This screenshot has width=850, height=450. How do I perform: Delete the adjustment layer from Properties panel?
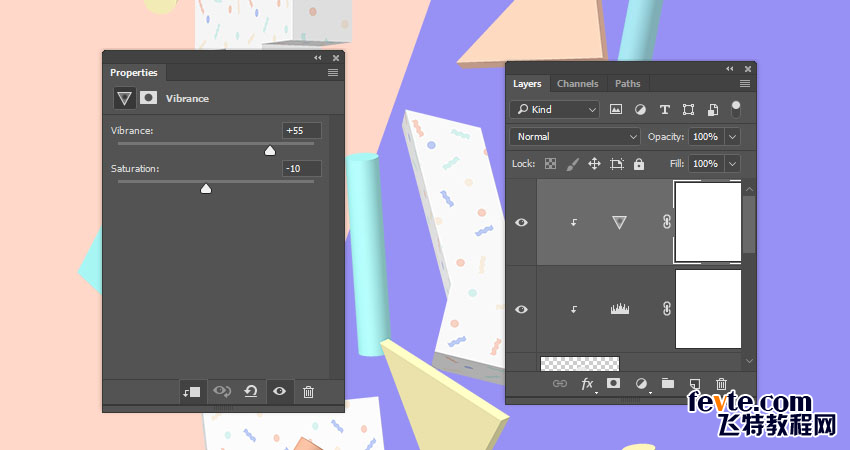tap(308, 391)
